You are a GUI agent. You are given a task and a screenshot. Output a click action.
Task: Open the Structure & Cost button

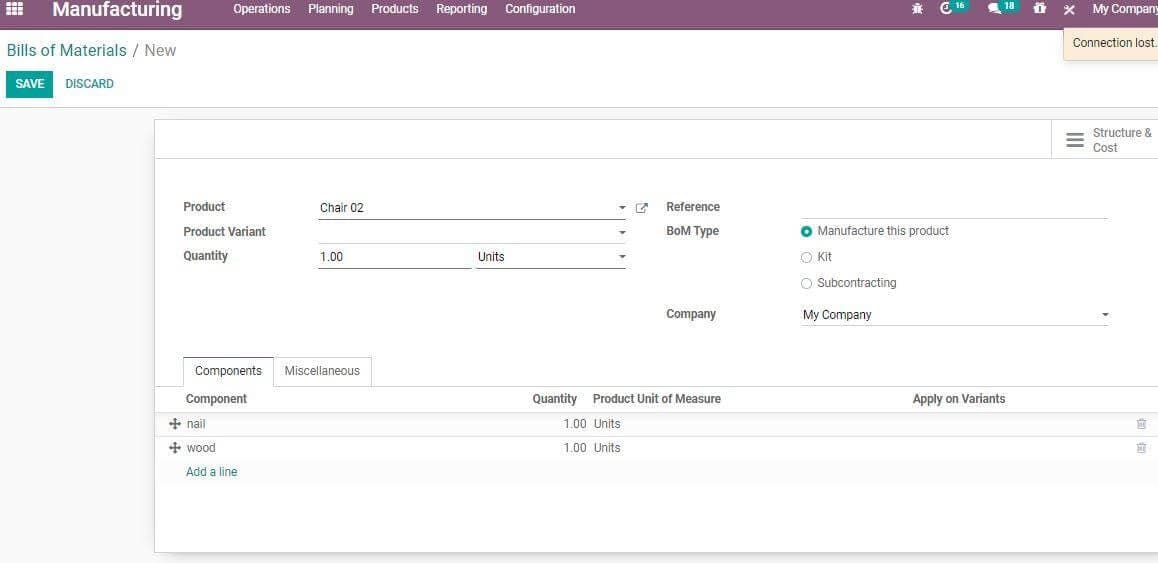(1105, 140)
